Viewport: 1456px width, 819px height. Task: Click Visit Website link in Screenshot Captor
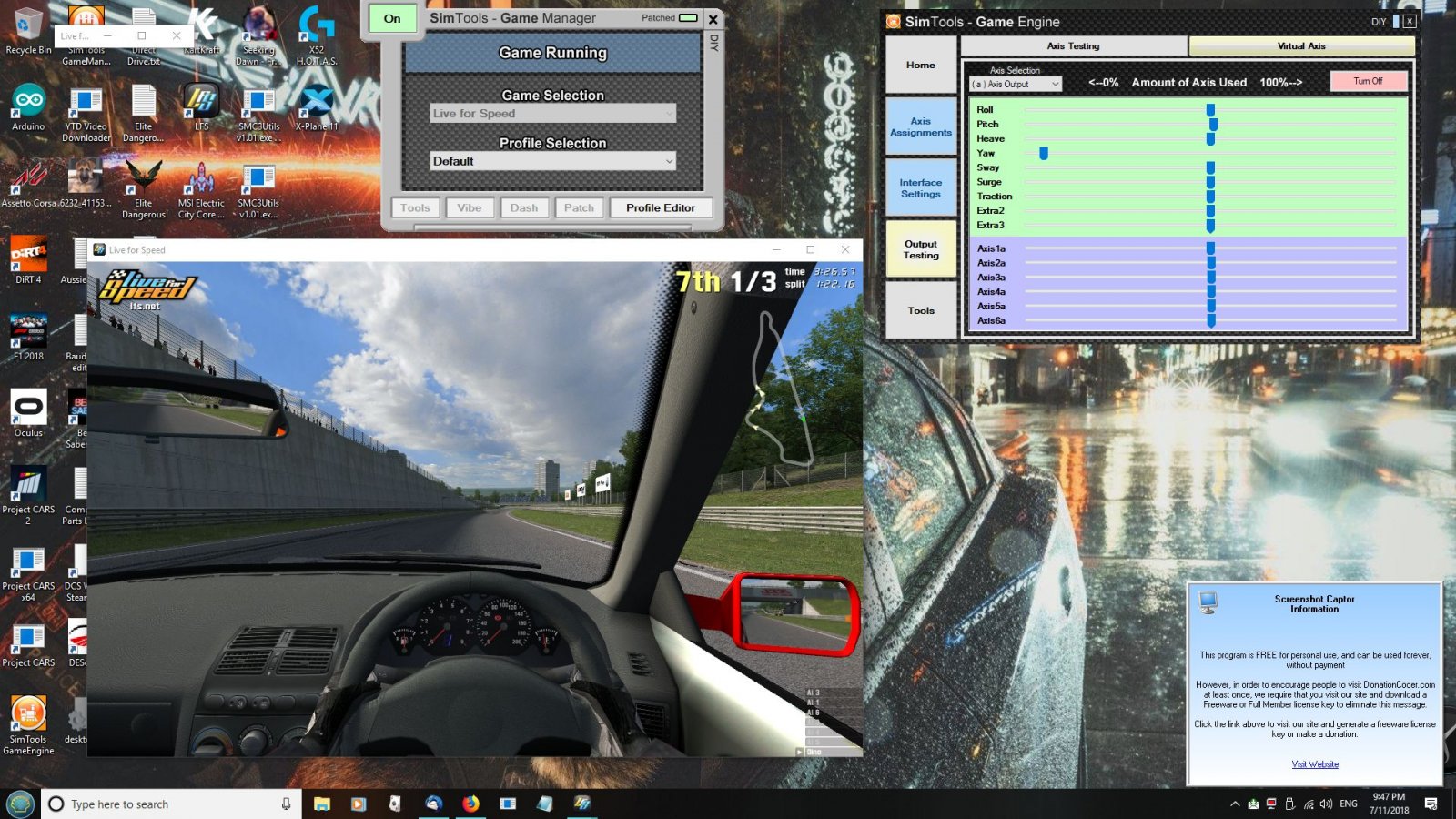tap(1315, 764)
